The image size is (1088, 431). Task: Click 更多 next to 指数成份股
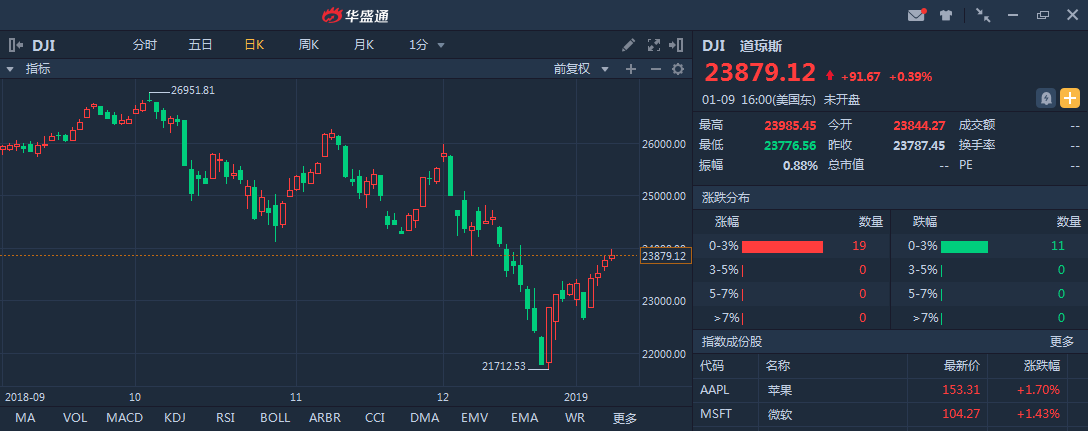[1062, 341]
